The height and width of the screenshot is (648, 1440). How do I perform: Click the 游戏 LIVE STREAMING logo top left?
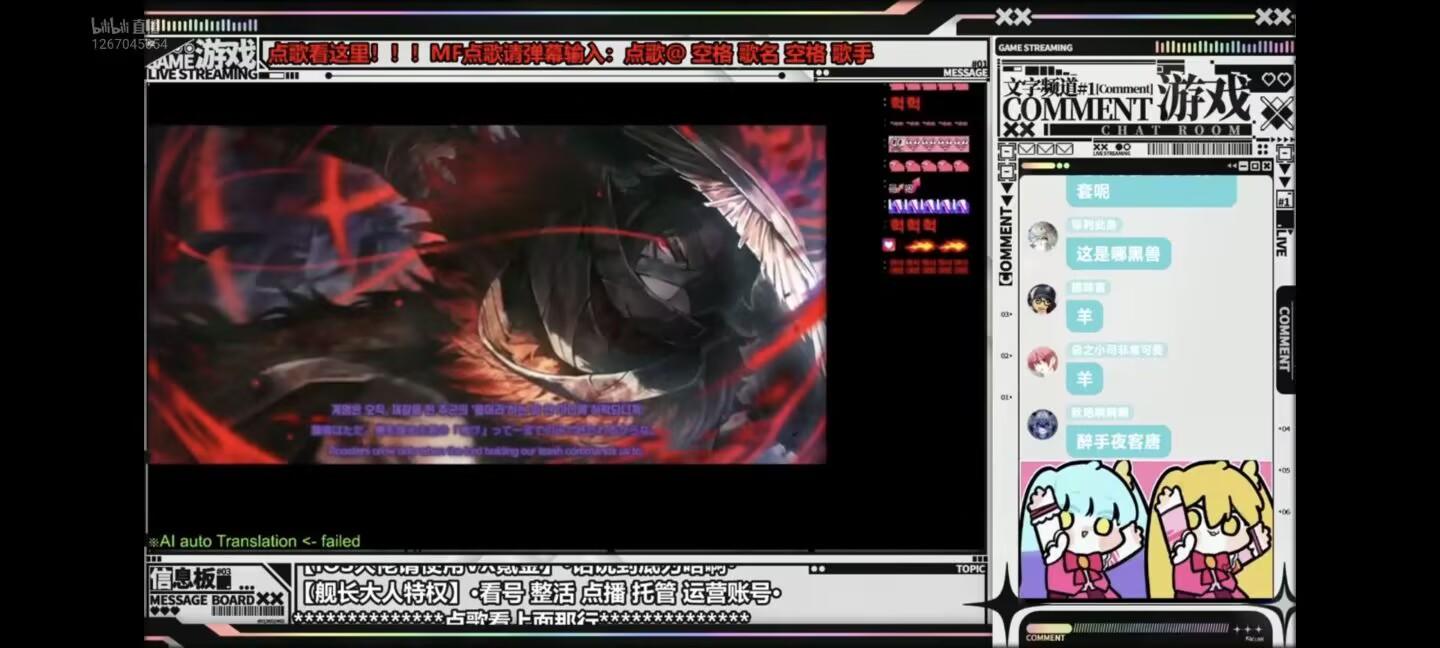(x=203, y=61)
